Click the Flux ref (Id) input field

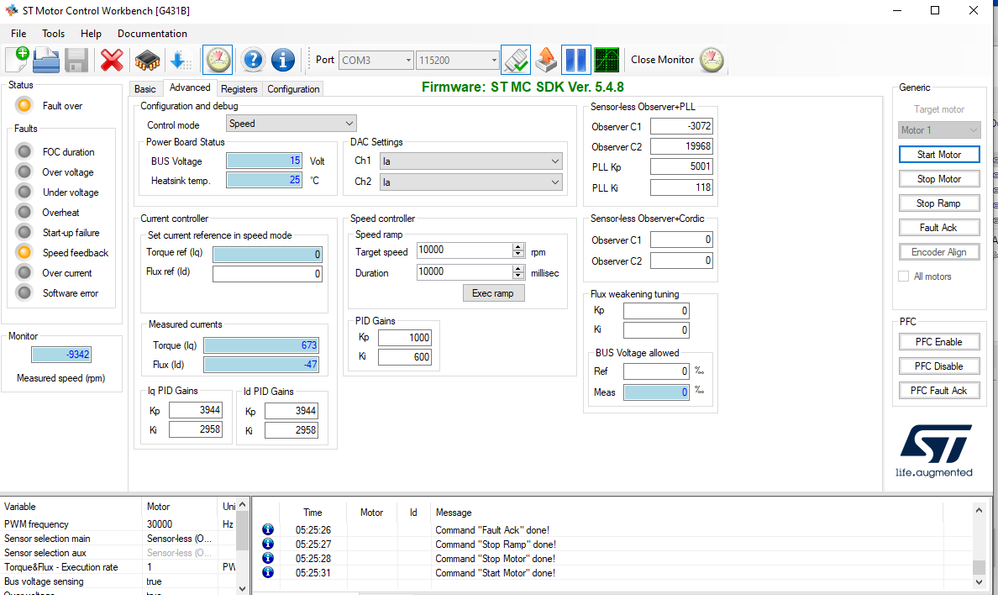(267, 274)
